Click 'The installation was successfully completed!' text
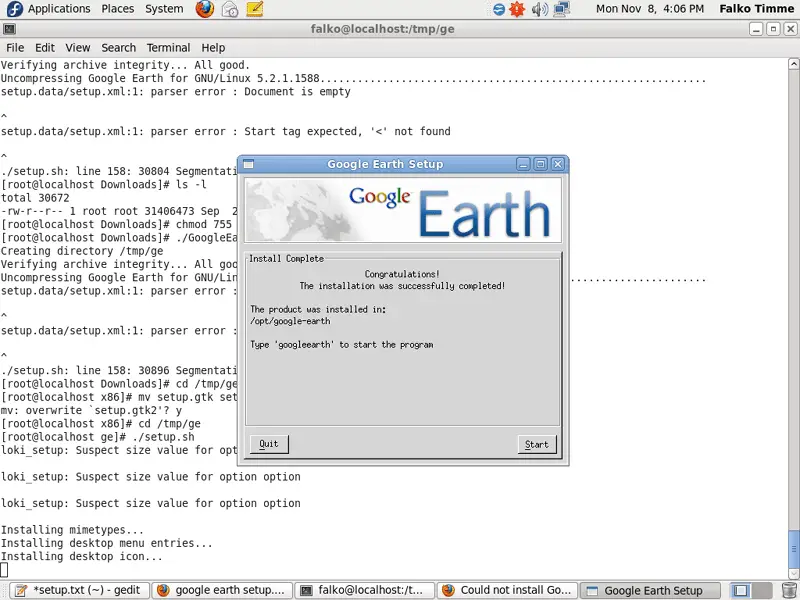Screen dimensions: 800x600 (402, 286)
